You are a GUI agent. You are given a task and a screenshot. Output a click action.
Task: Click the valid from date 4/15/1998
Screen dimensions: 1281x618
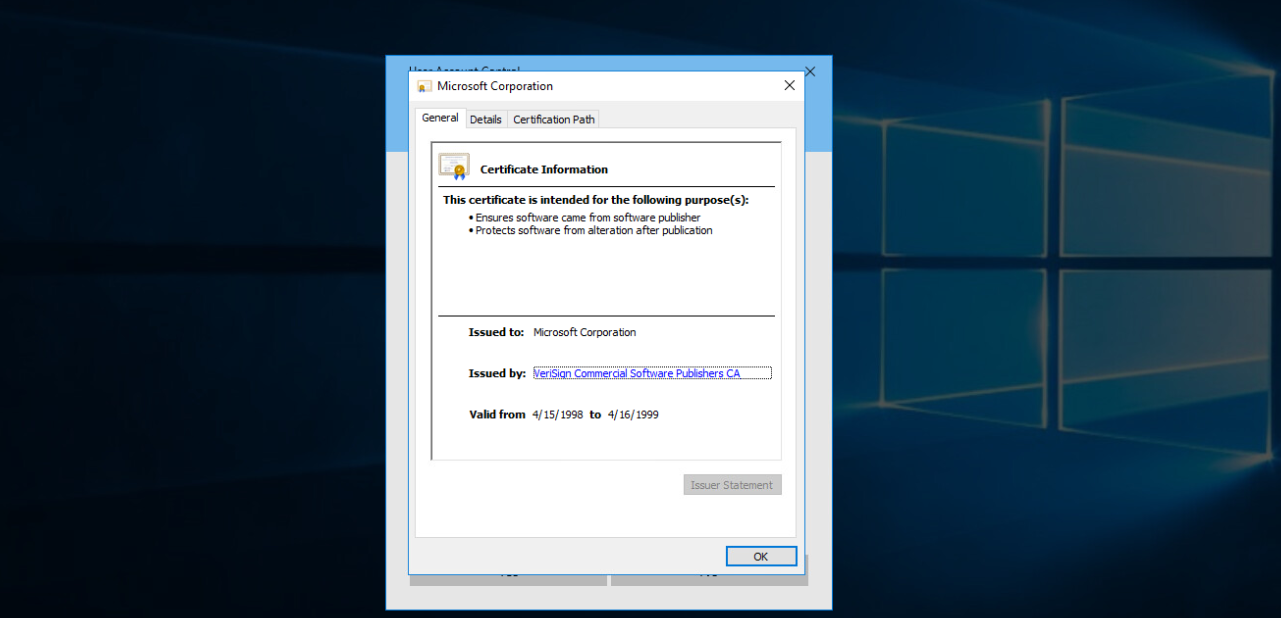click(x=558, y=414)
